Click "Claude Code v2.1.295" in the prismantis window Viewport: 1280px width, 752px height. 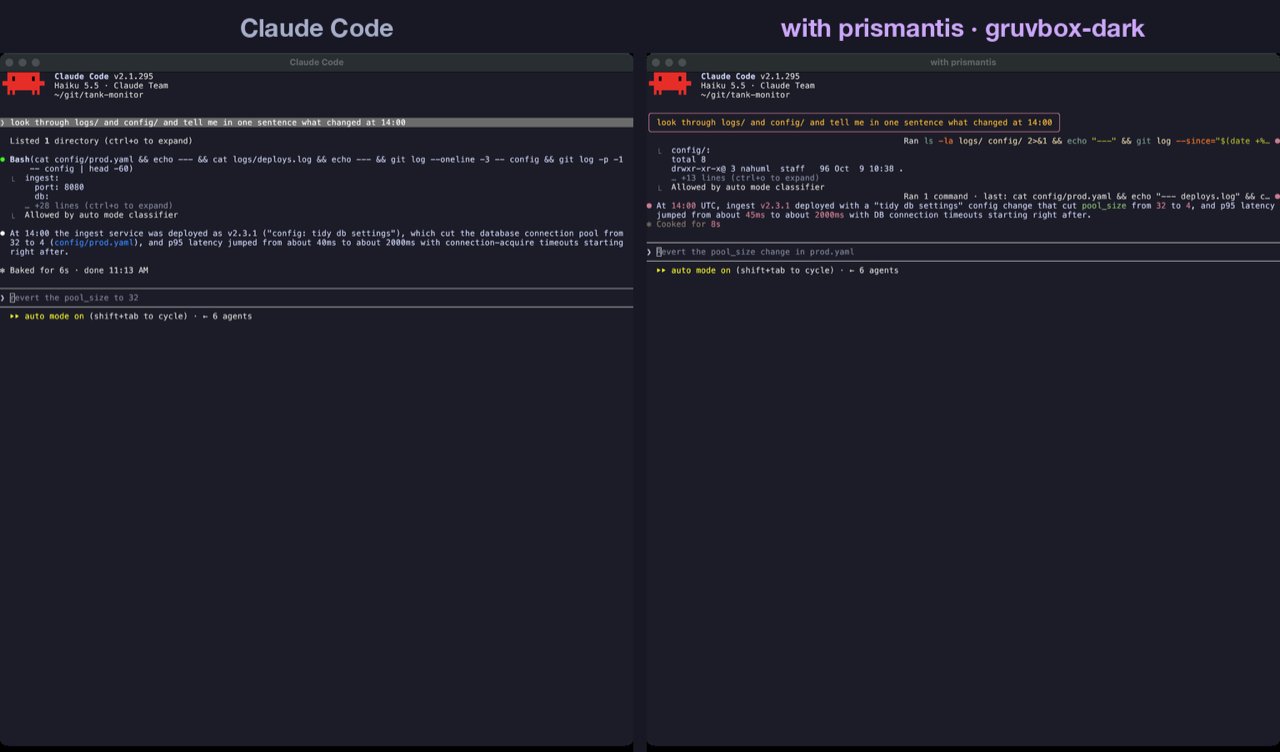coord(750,76)
